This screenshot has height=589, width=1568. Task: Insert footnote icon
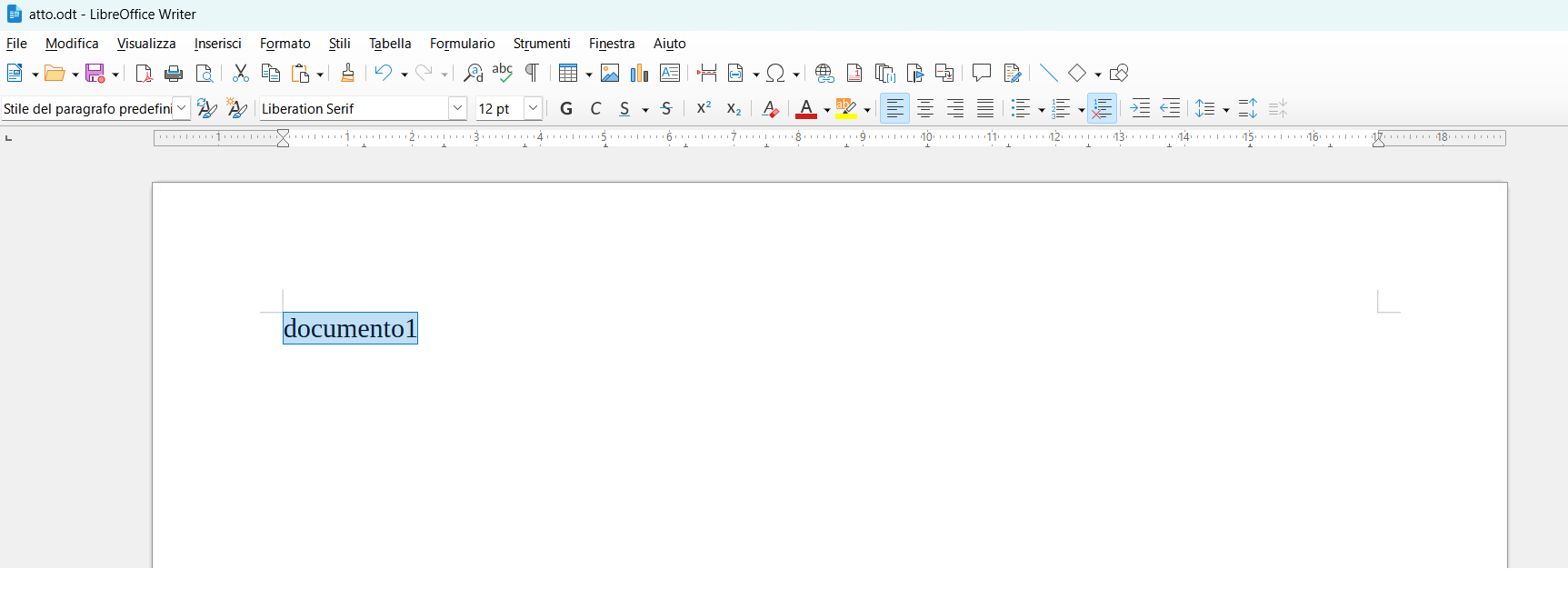tap(854, 73)
